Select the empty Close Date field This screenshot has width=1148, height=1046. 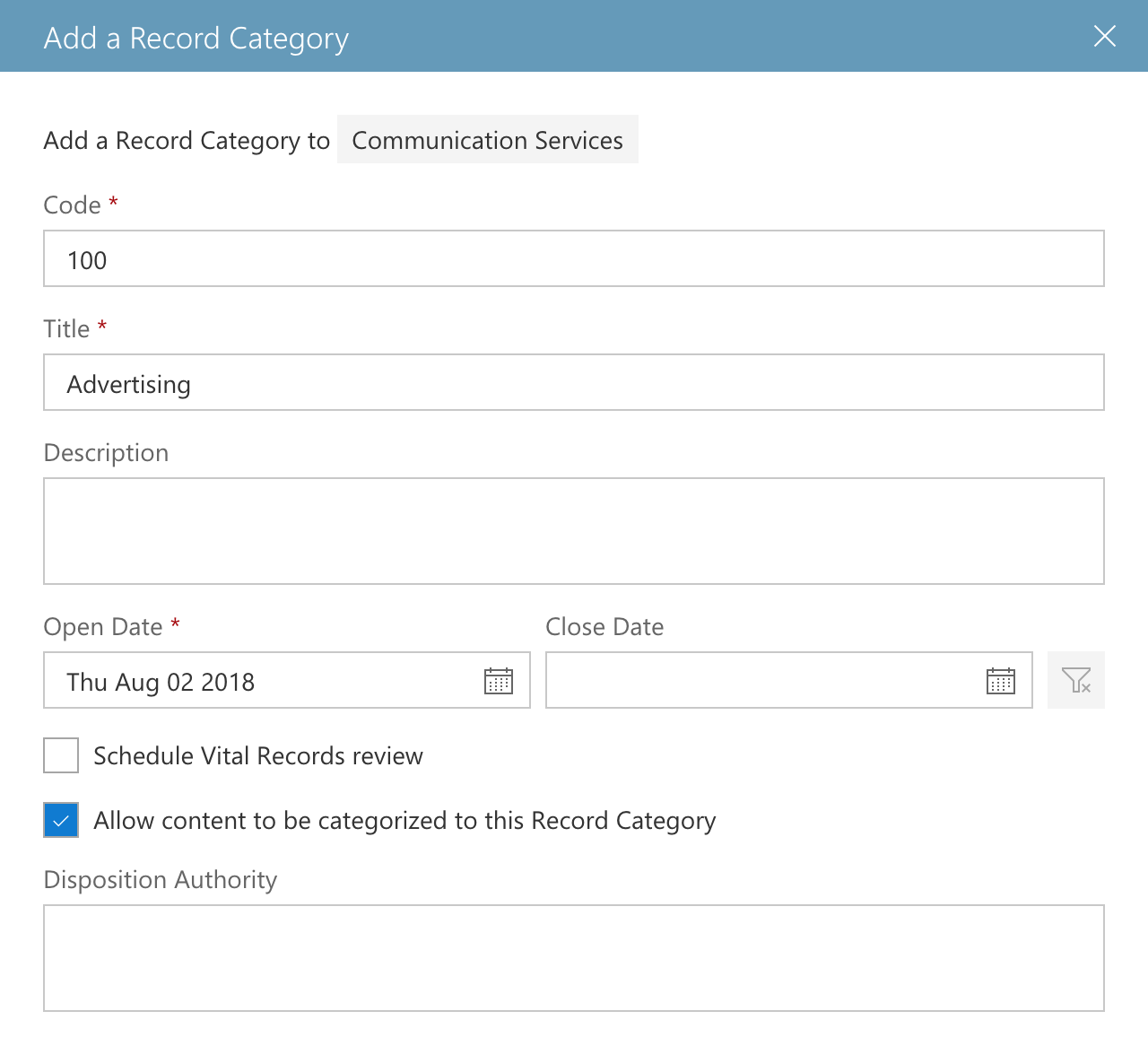789,680
